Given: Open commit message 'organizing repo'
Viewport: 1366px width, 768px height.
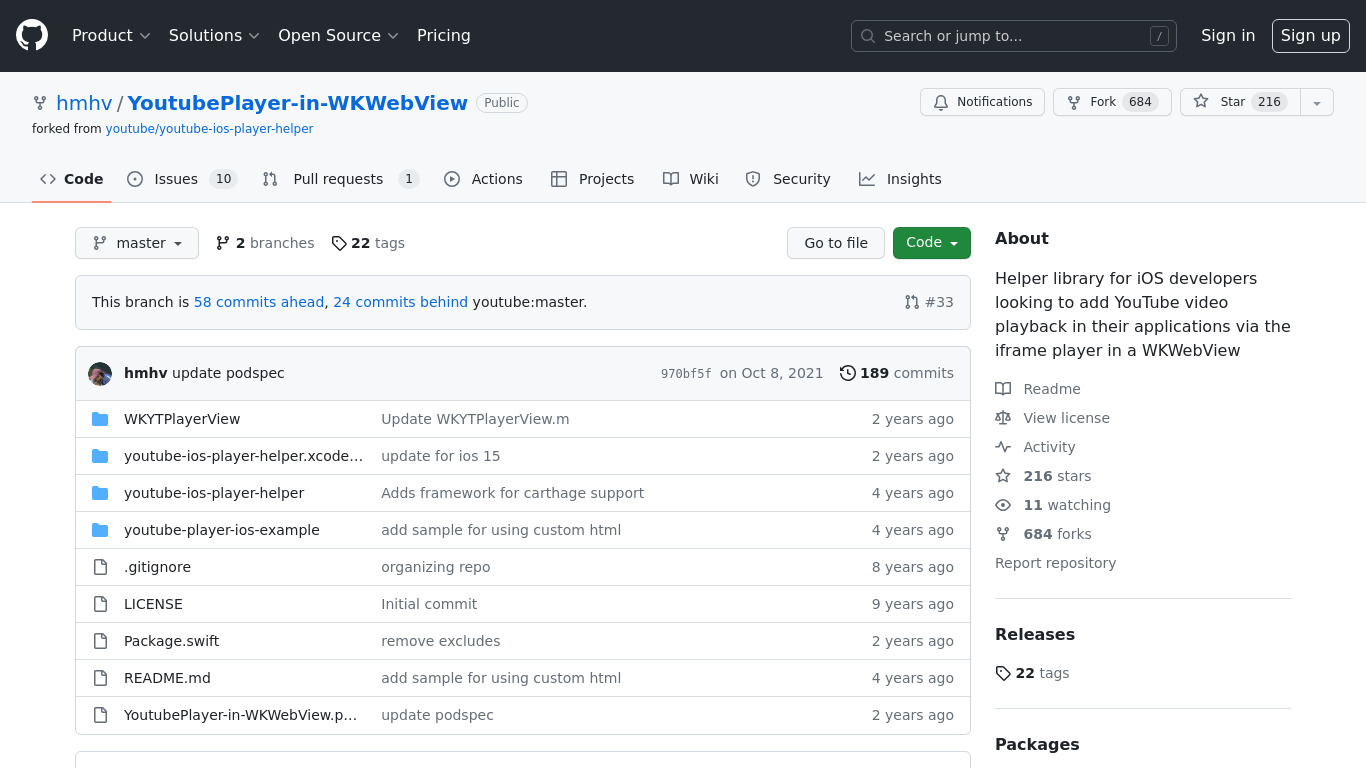Looking at the screenshot, I should (x=435, y=567).
